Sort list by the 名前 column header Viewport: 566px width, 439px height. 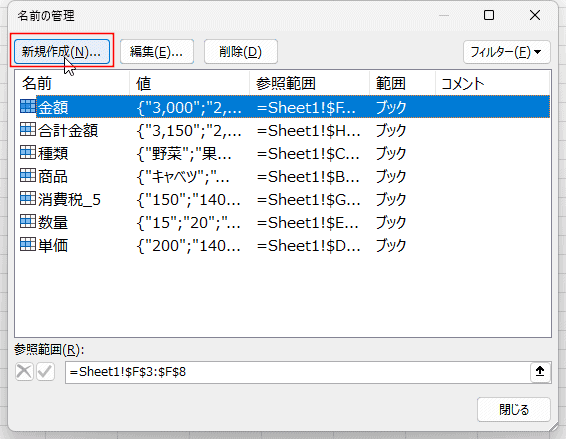click(72, 83)
